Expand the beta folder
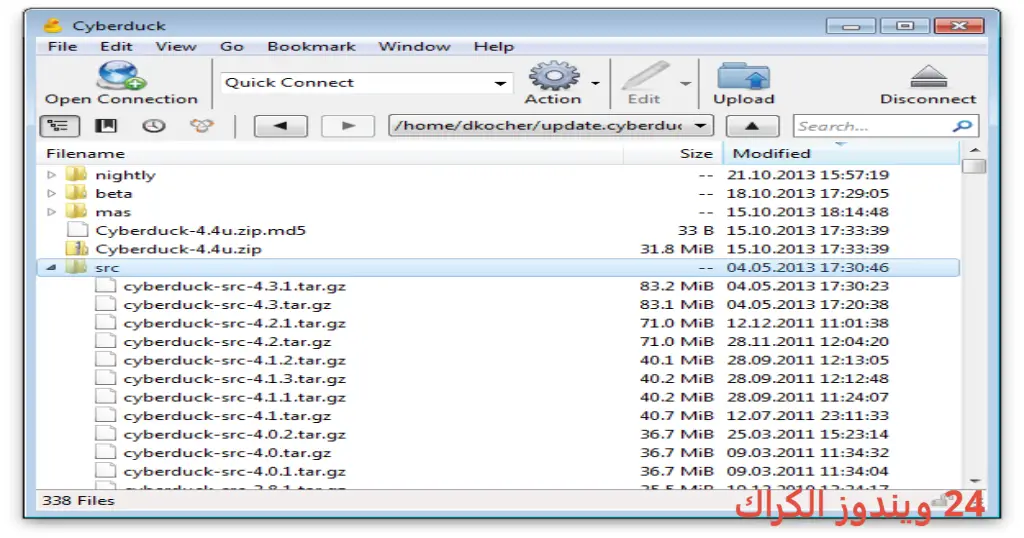Screen dimensions: 1024x538 [x=52, y=193]
